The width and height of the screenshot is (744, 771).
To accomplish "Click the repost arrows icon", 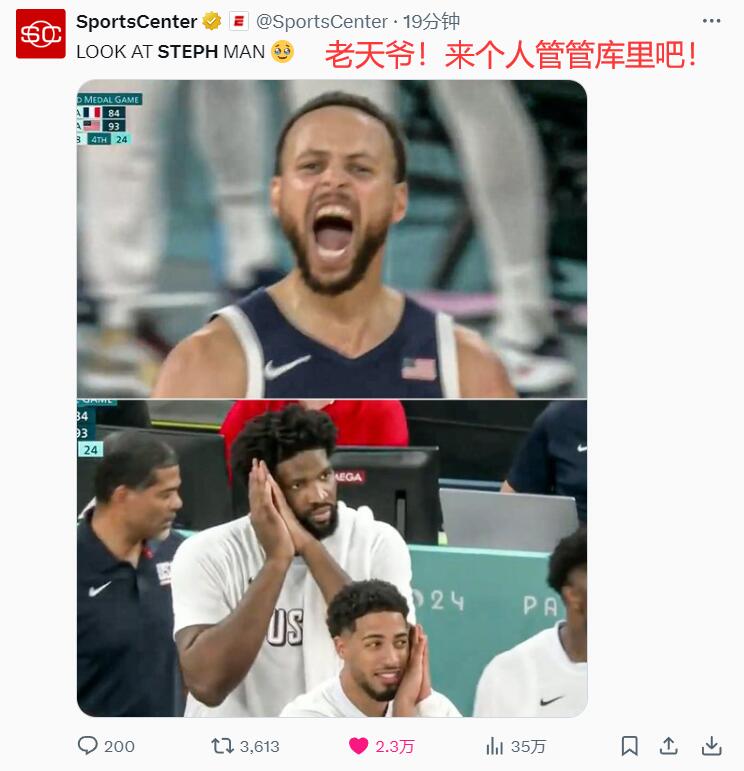I will click(x=222, y=746).
